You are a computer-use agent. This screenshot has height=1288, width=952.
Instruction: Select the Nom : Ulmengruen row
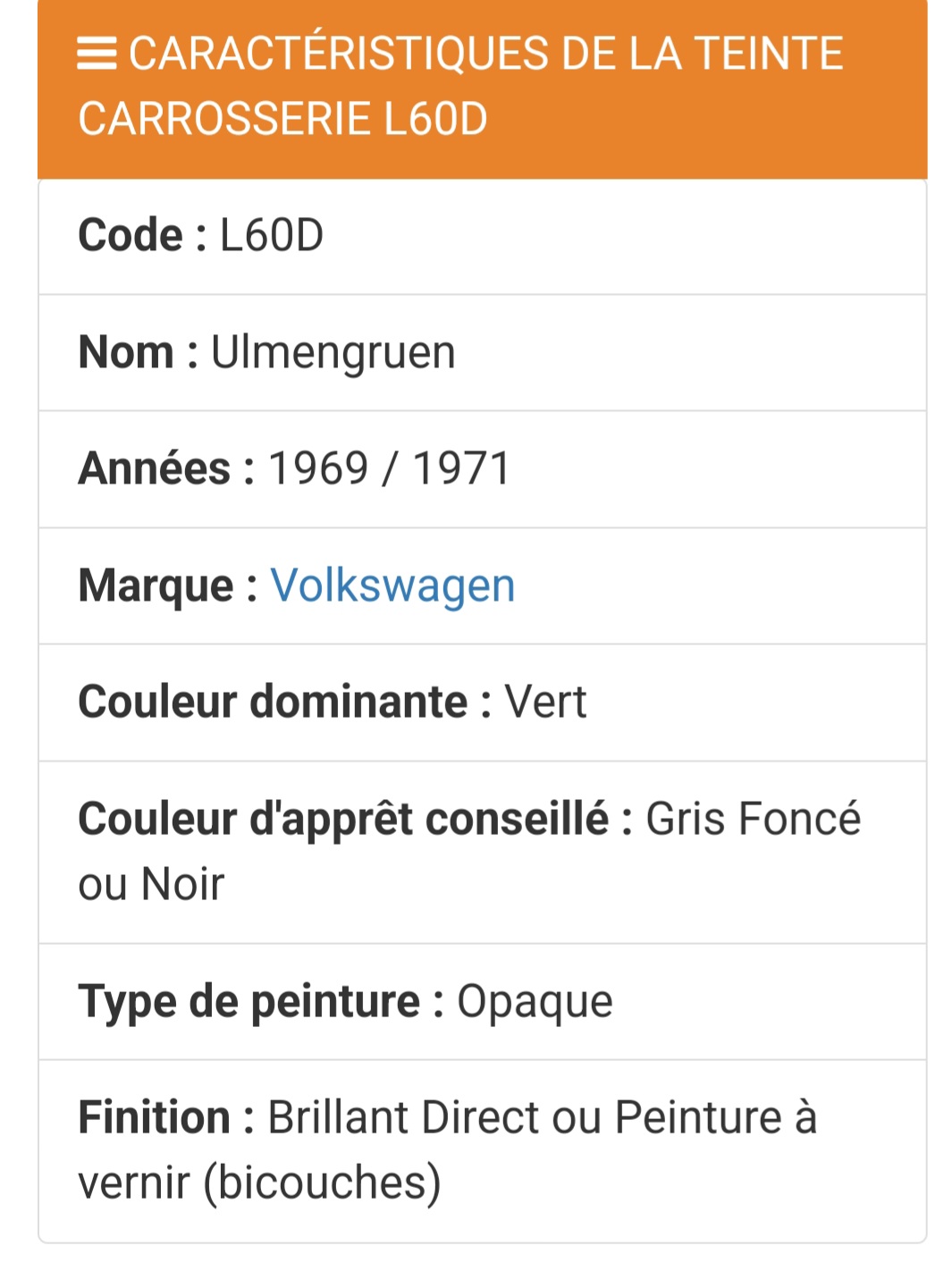482,352
